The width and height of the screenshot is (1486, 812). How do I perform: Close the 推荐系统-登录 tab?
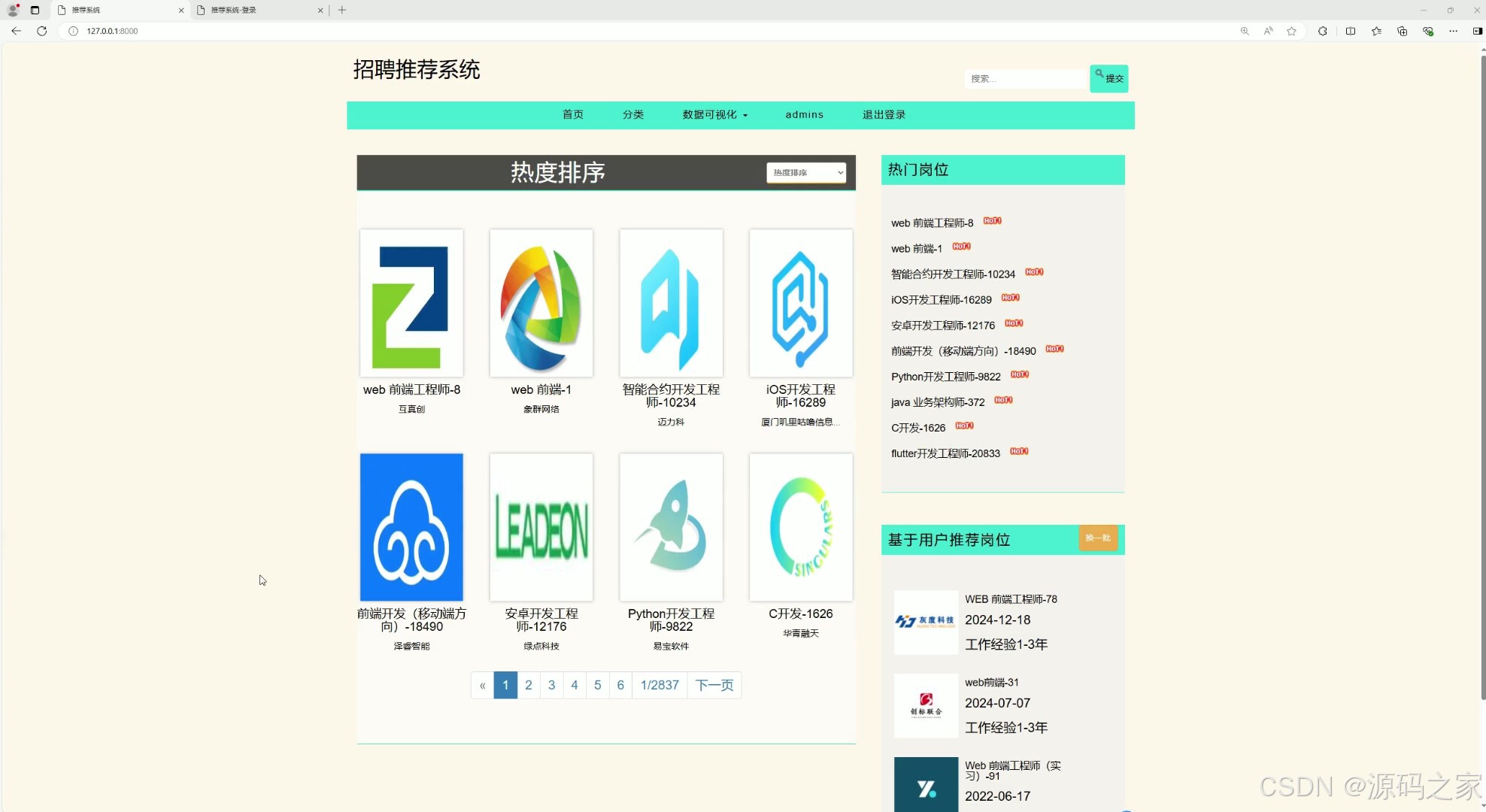(x=320, y=11)
